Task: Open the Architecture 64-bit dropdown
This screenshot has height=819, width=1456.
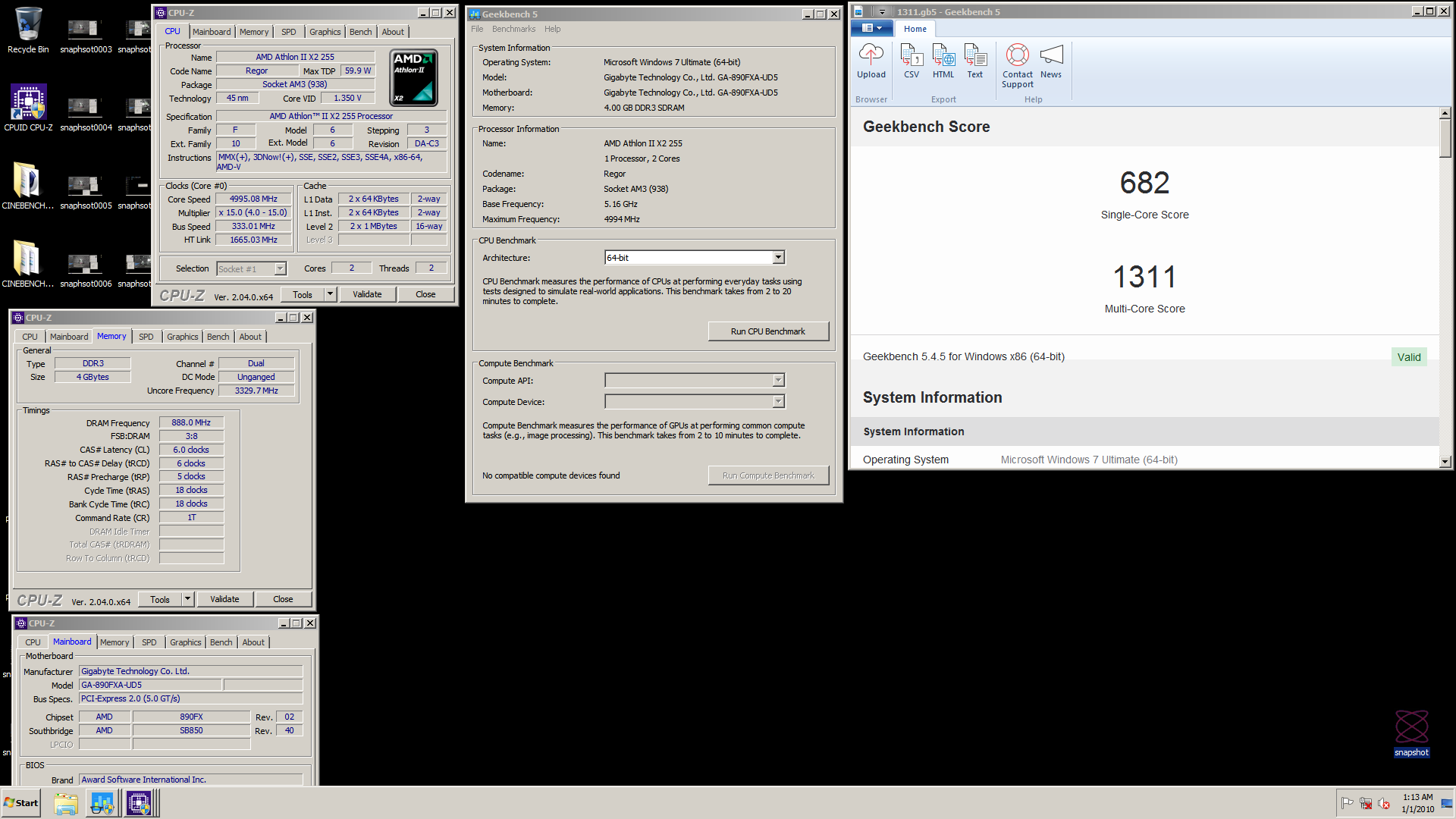Action: (x=778, y=258)
